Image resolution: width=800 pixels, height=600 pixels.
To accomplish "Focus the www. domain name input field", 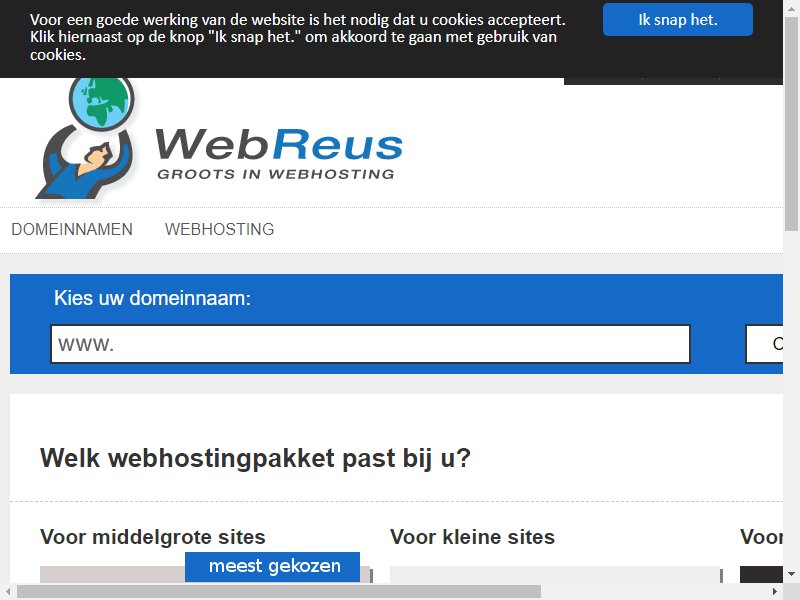I will (370, 344).
